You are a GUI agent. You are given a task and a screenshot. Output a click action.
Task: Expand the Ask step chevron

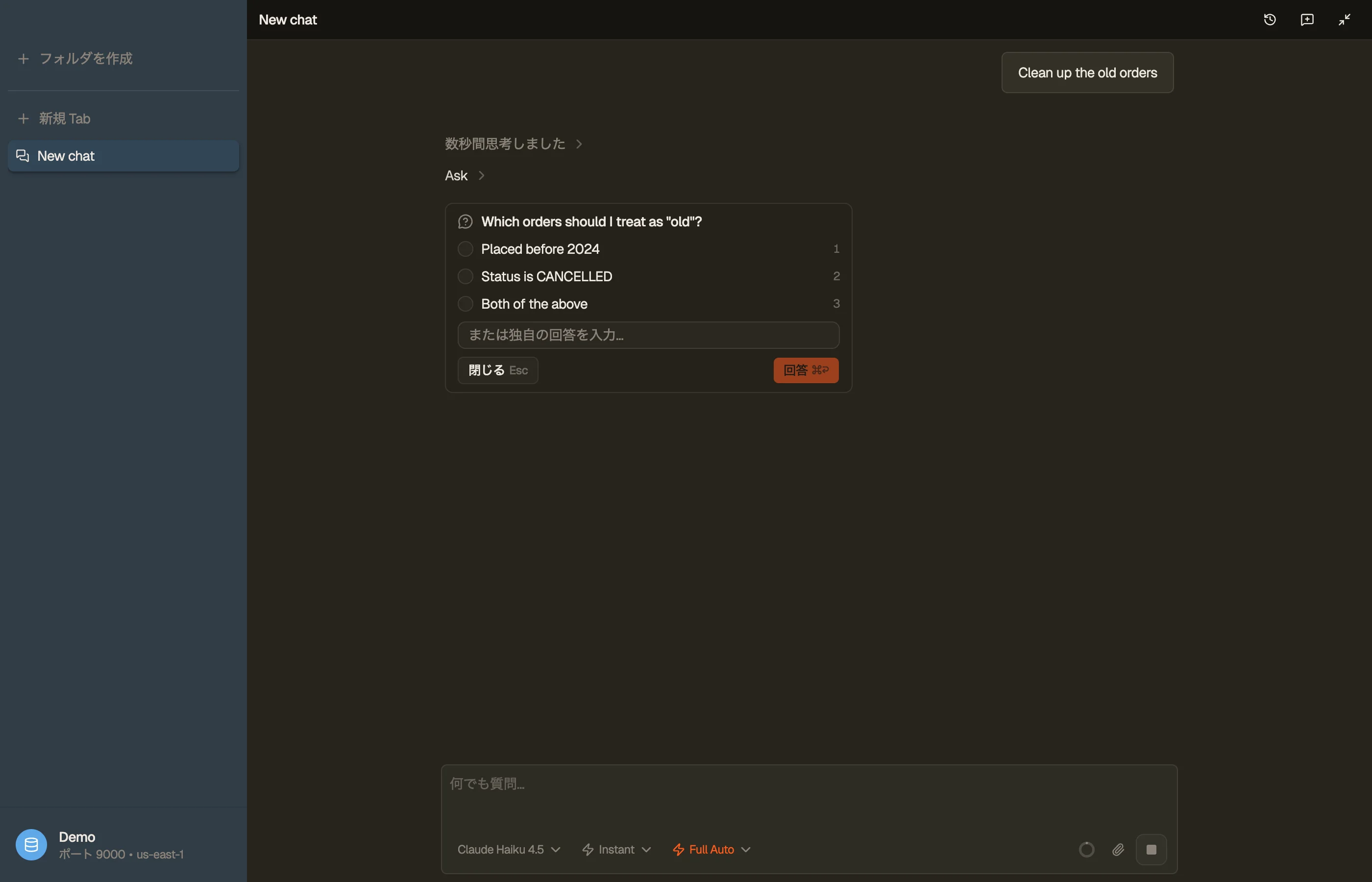point(482,175)
